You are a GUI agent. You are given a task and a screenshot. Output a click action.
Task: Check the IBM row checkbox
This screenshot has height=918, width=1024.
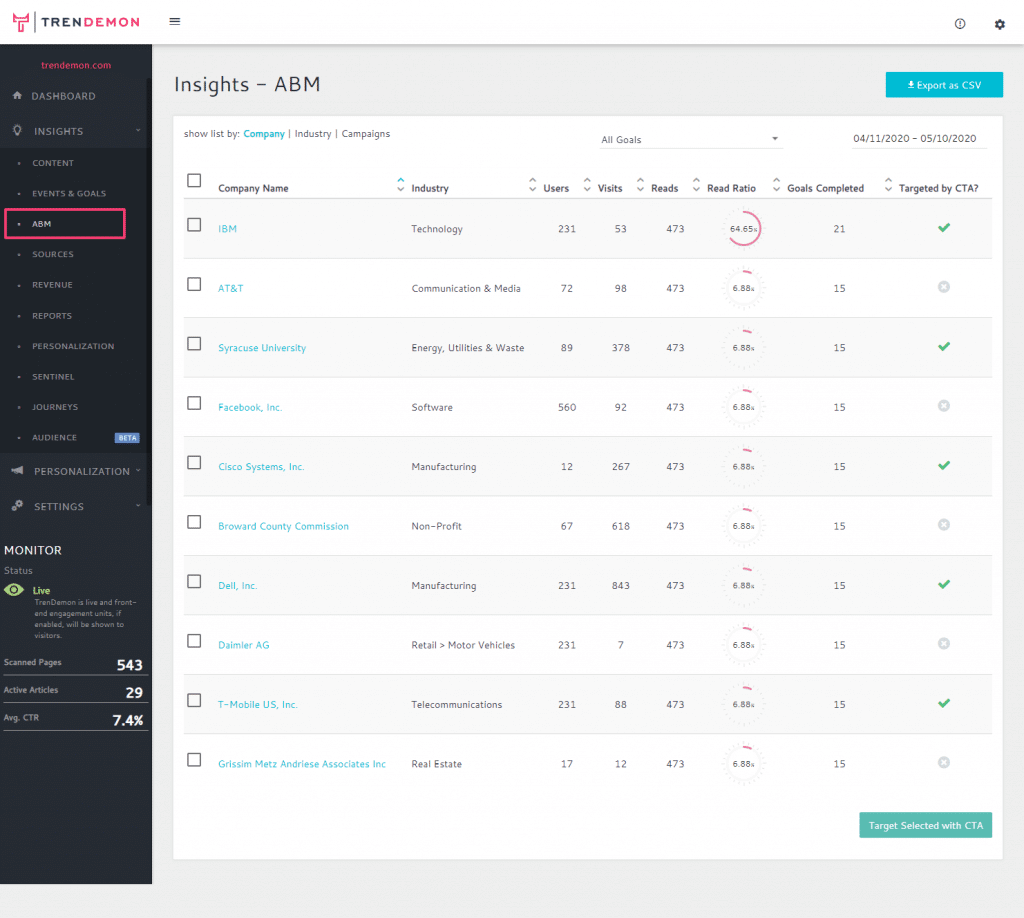click(194, 225)
